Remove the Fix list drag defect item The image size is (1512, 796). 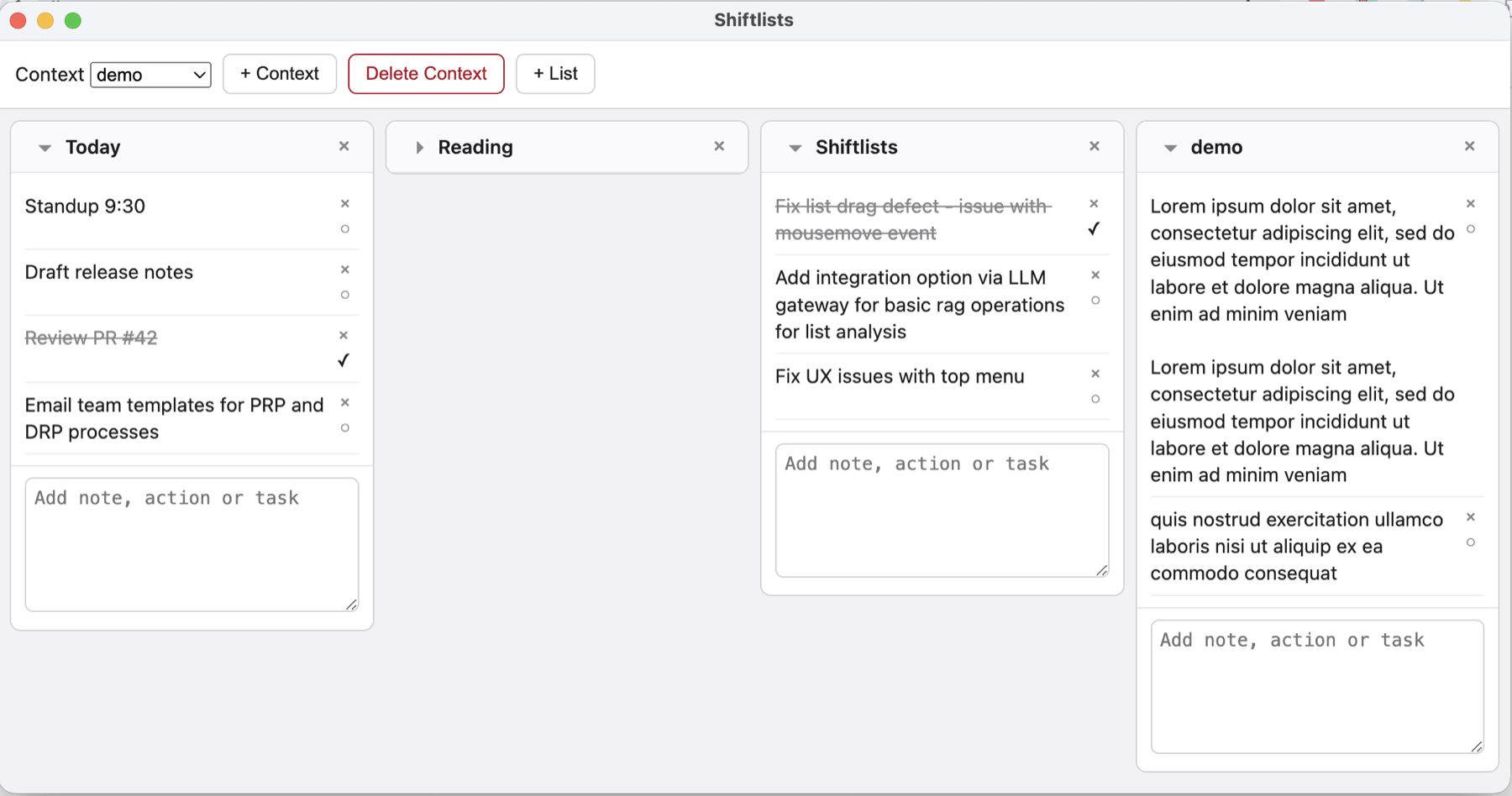pyautogui.click(x=1094, y=204)
